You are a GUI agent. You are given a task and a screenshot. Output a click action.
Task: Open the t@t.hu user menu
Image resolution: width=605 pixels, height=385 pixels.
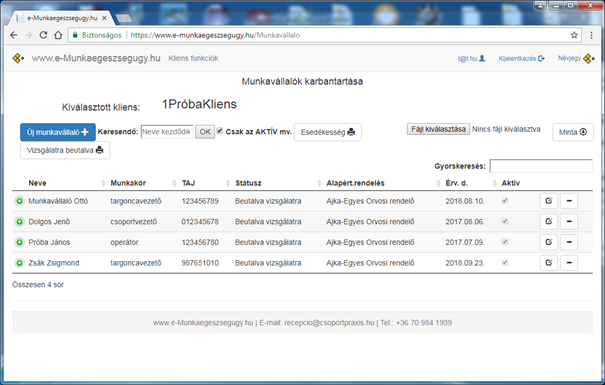click(x=471, y=58)
